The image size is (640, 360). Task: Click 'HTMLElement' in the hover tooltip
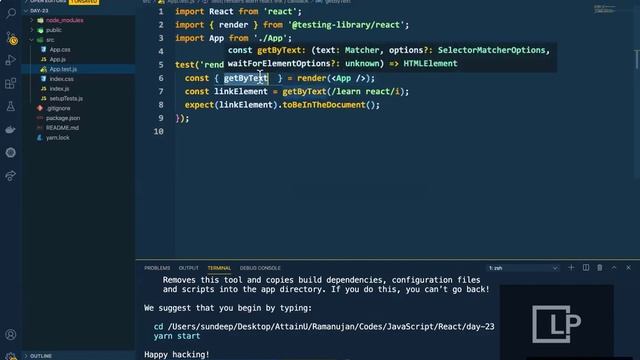(430, 64)
